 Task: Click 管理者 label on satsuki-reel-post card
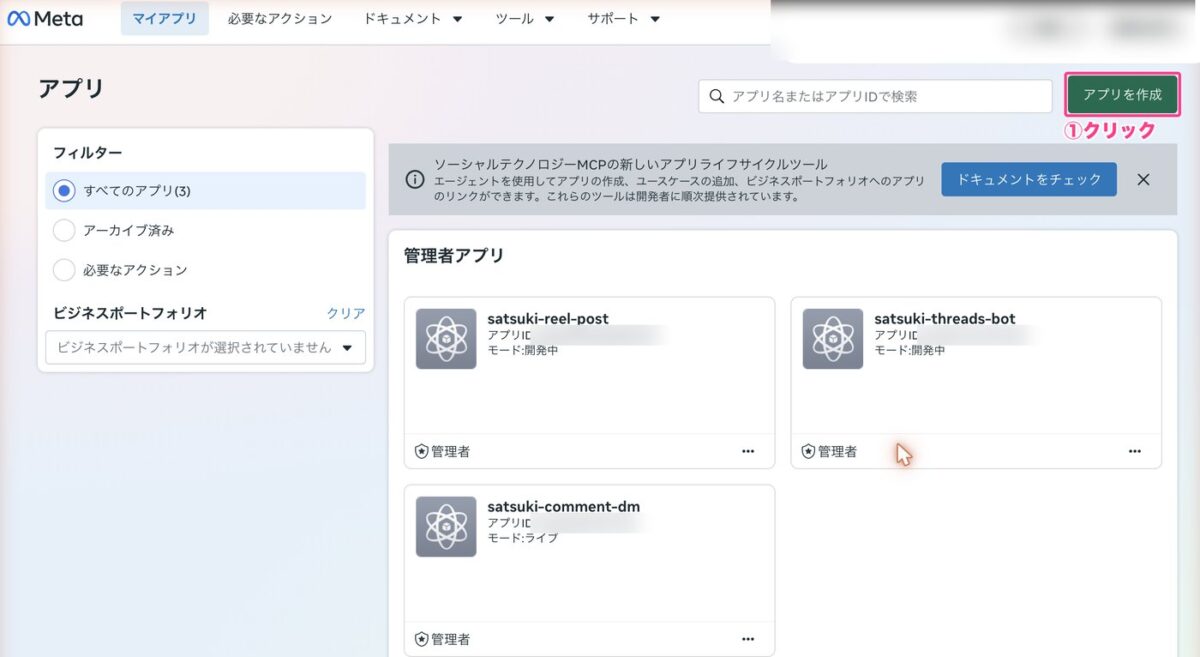451,452
